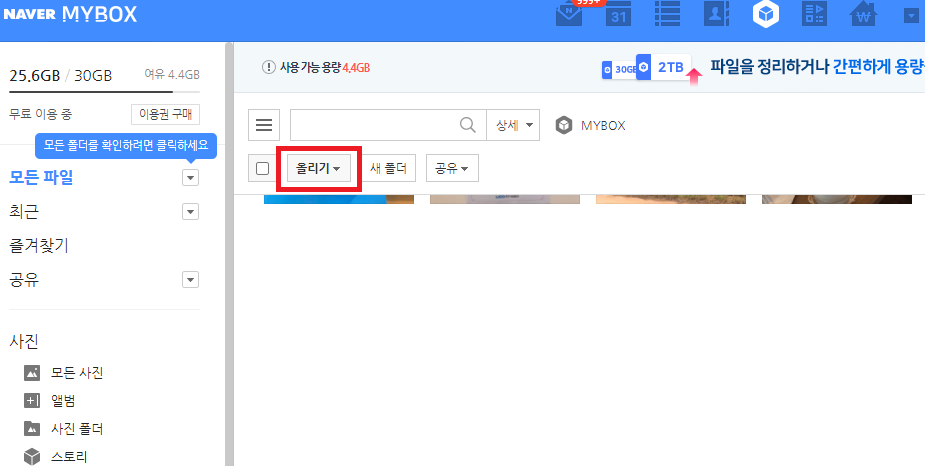Open the address book icon in header

click(717, 14)
